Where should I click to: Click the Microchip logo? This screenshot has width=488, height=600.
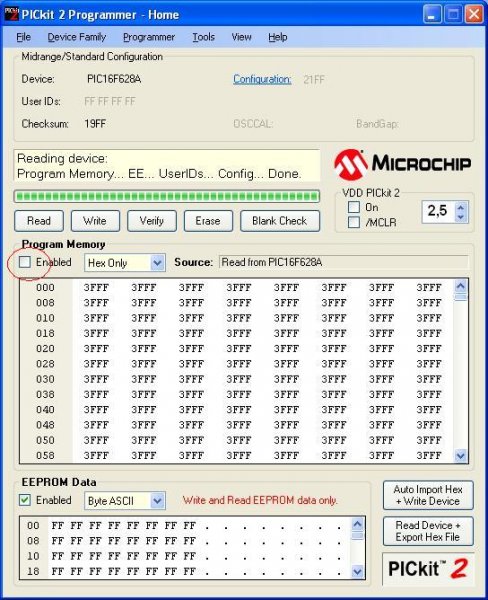pyautogui.click(x=402, y=164)
